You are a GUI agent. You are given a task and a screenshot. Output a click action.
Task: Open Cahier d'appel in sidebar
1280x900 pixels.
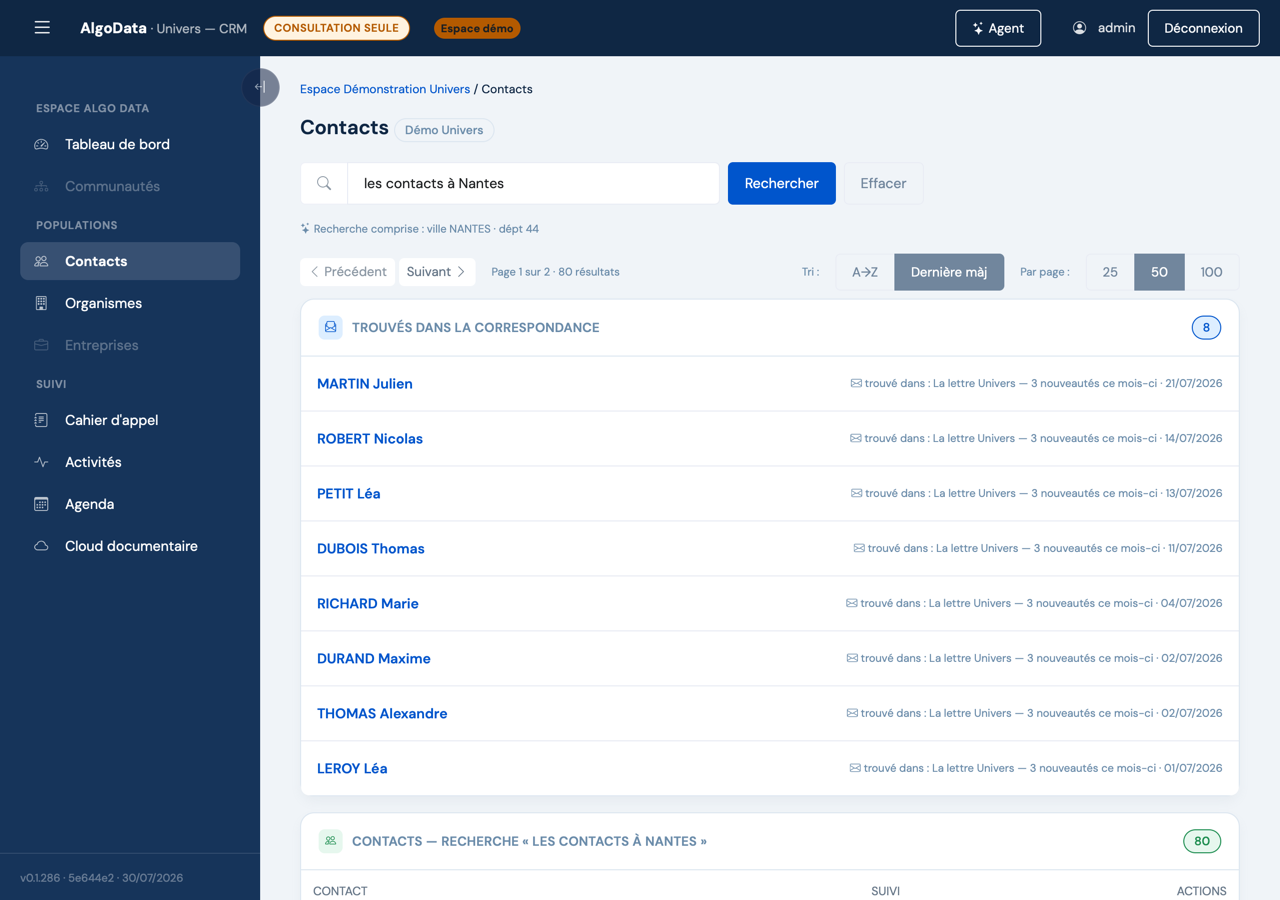[130, 420]
